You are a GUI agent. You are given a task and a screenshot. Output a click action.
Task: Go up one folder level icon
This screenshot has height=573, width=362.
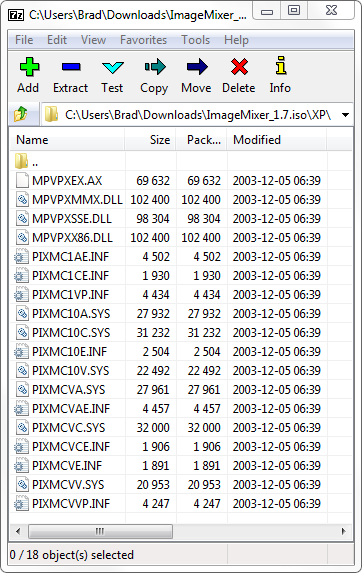pyautogui.click(x=20, y=114)
